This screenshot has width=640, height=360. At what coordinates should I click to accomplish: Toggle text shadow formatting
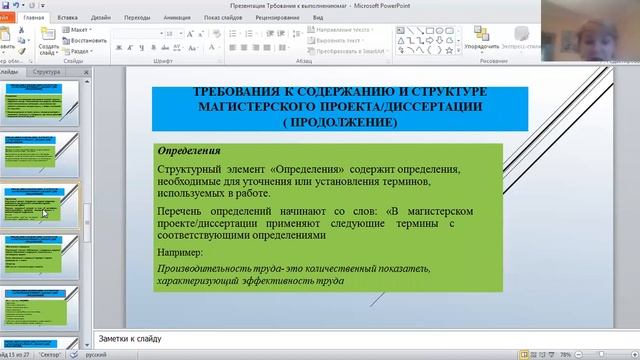153,48
